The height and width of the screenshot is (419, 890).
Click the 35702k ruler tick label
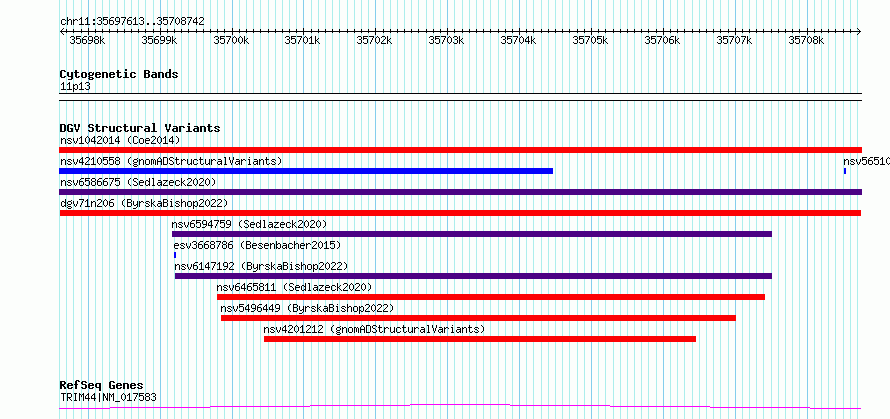coord(375,40)
